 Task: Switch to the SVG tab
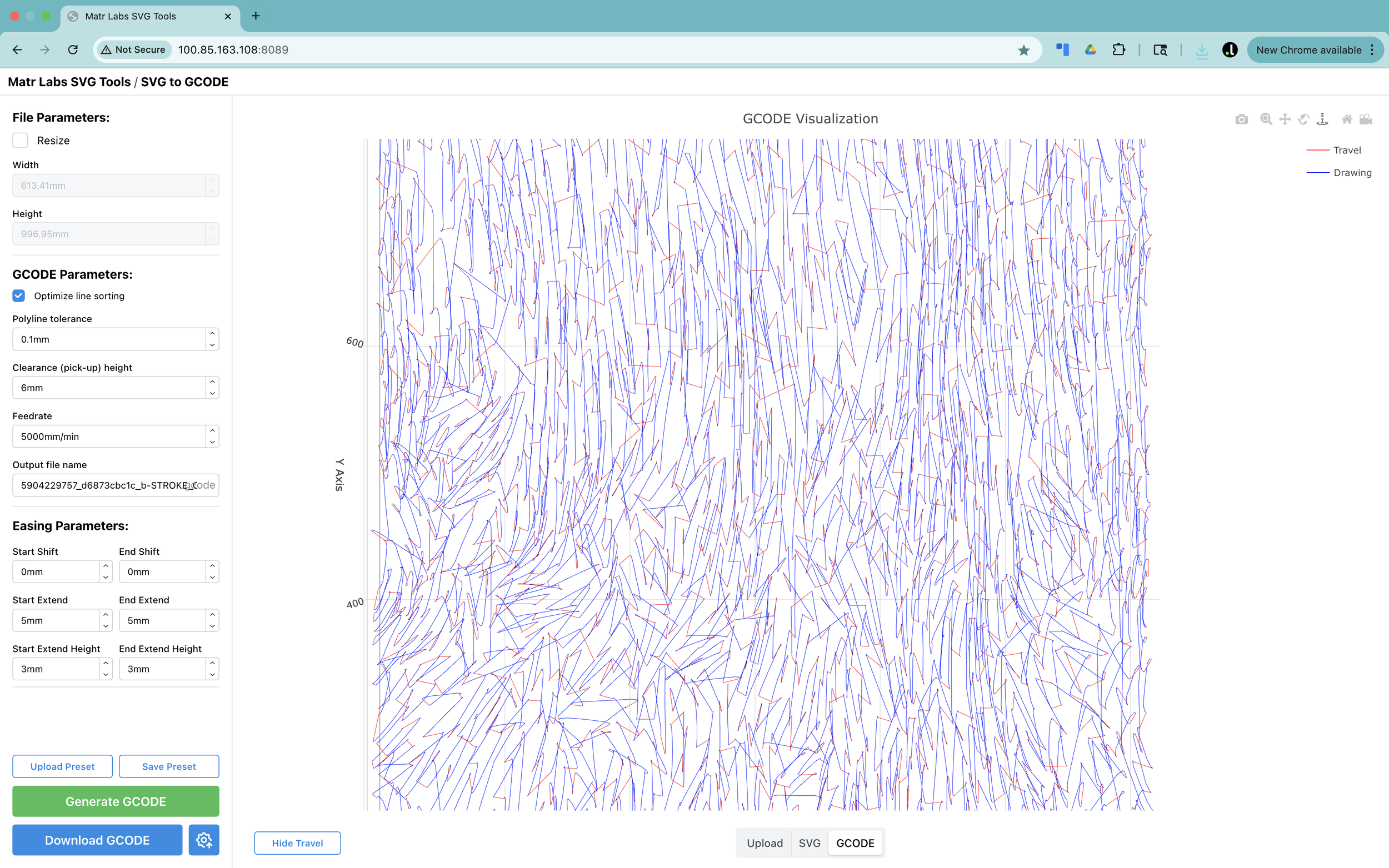coord(809,843)
